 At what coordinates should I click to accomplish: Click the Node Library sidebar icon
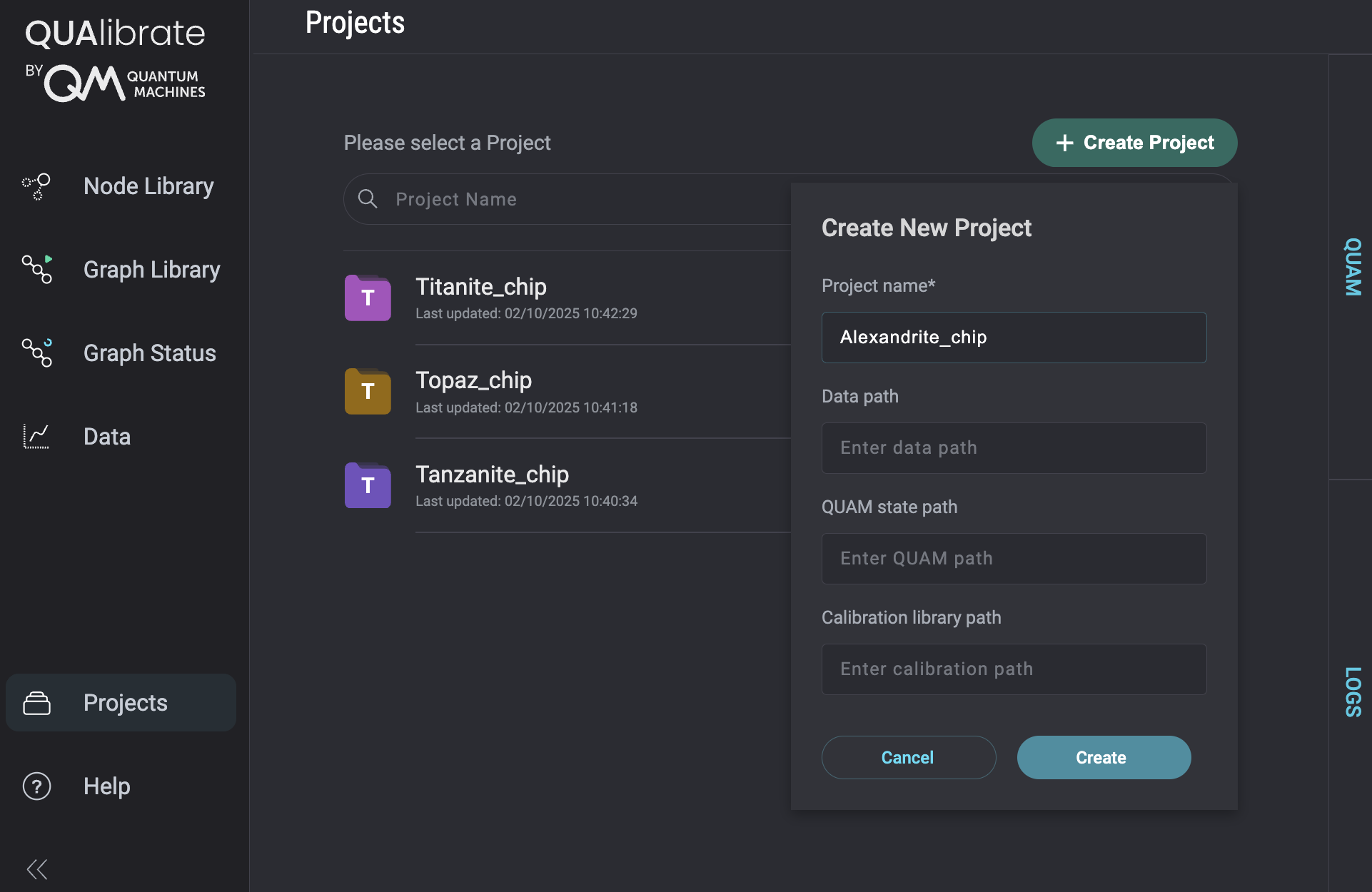click(36, 186)
